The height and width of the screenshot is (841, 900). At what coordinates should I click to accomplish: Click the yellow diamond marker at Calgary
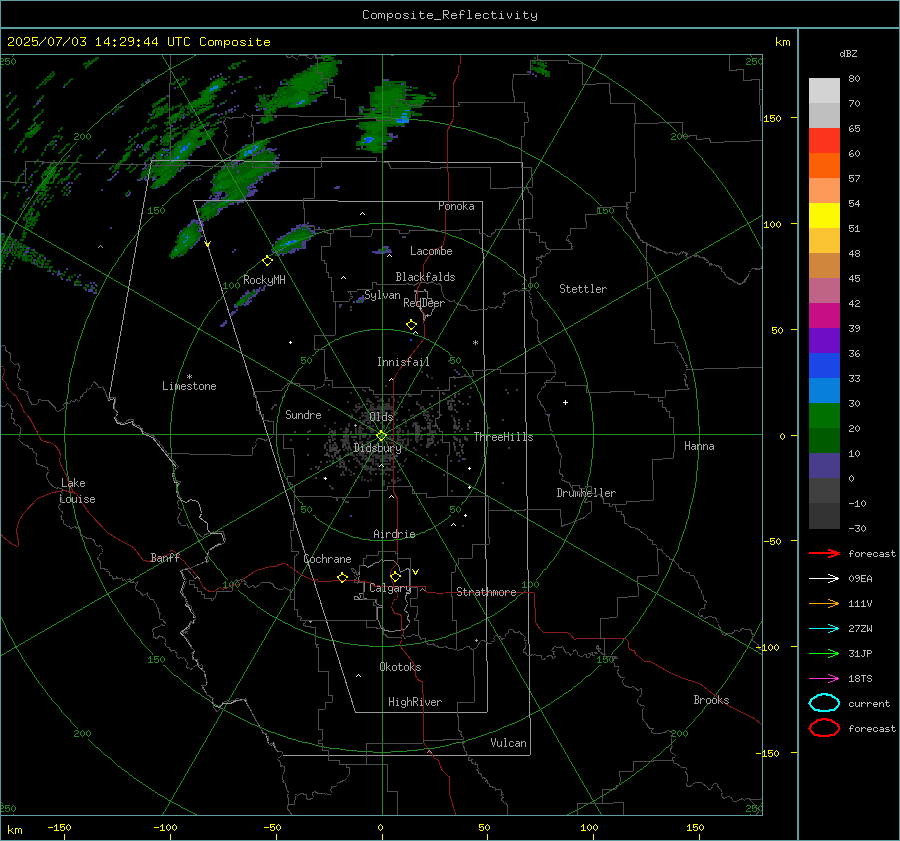click(x=395, y=576)
